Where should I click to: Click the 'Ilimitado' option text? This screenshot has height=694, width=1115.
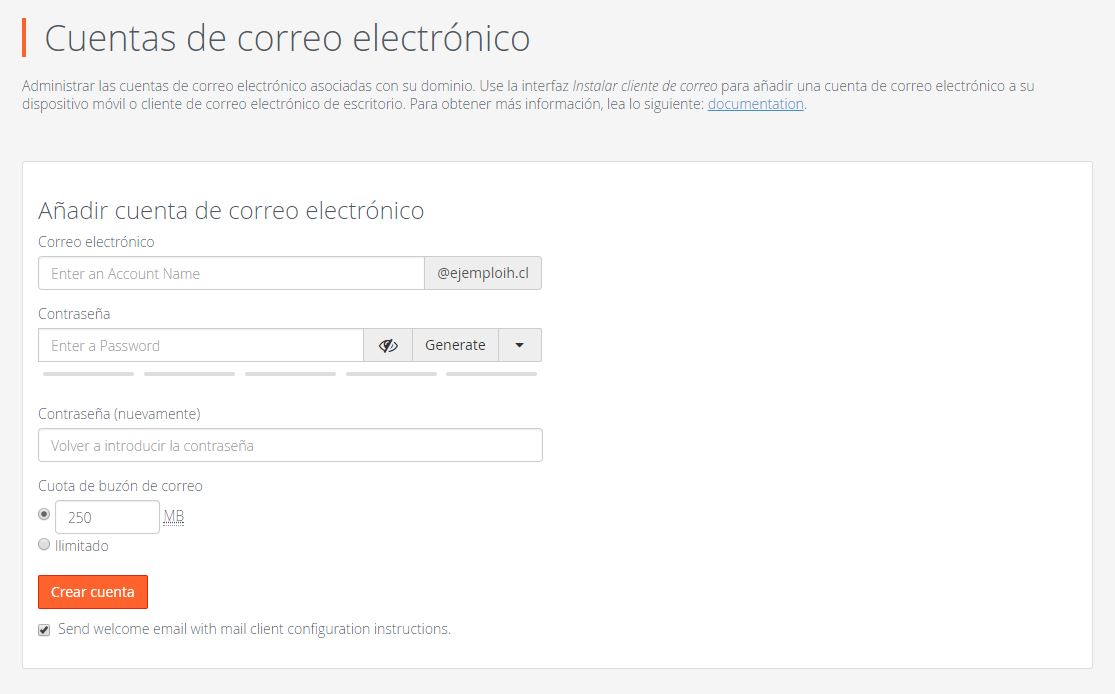[x=82, y=545]
